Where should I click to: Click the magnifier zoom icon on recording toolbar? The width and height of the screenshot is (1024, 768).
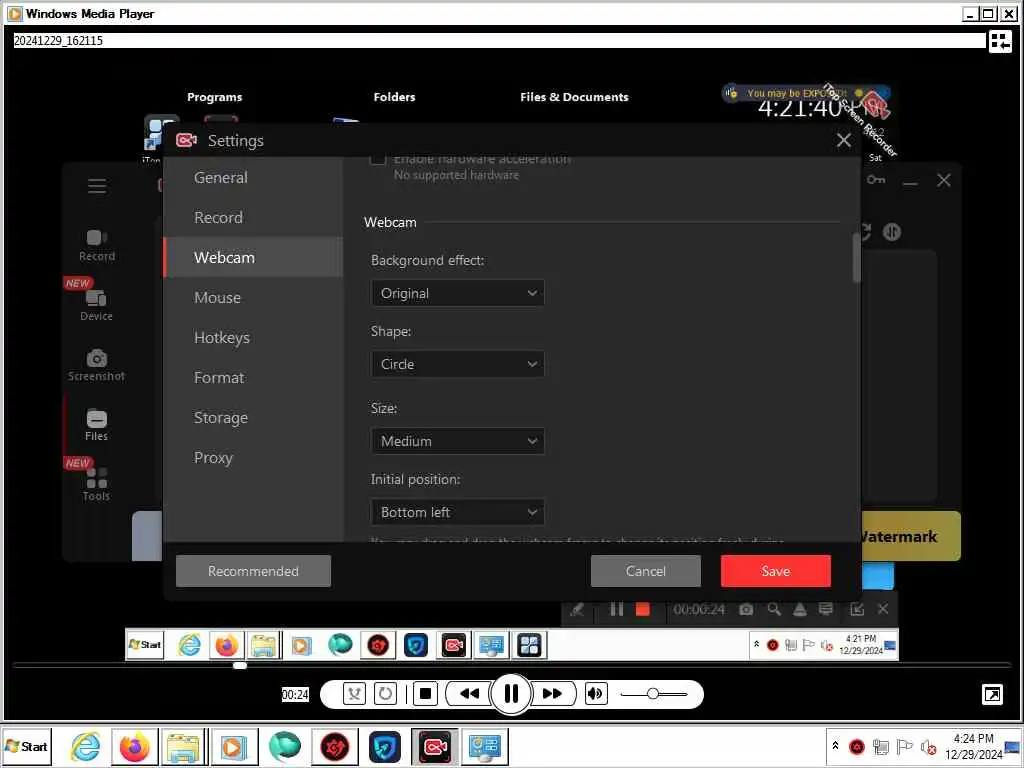click(774, 609)
